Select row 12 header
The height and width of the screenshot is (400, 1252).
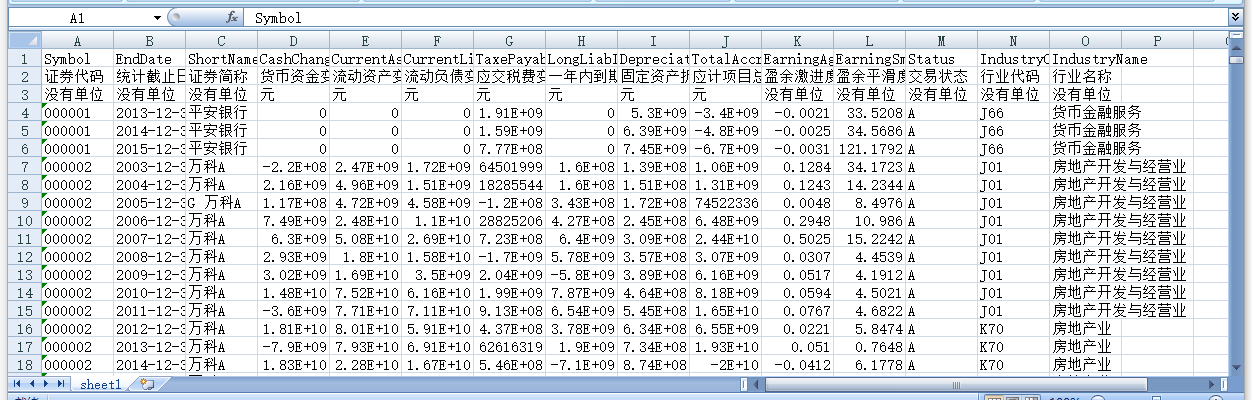24,257
